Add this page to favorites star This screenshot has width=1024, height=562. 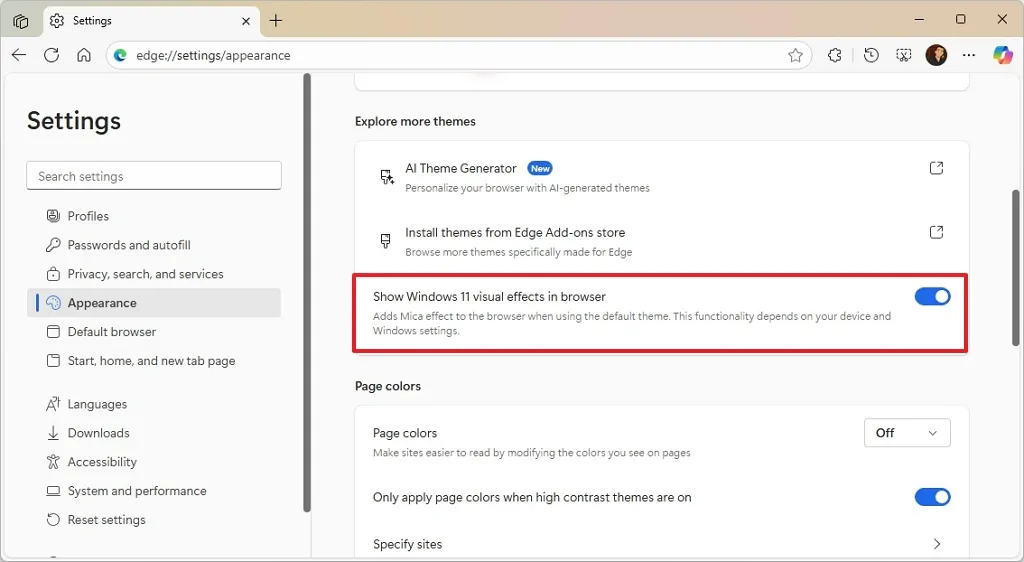pos(795,55)
